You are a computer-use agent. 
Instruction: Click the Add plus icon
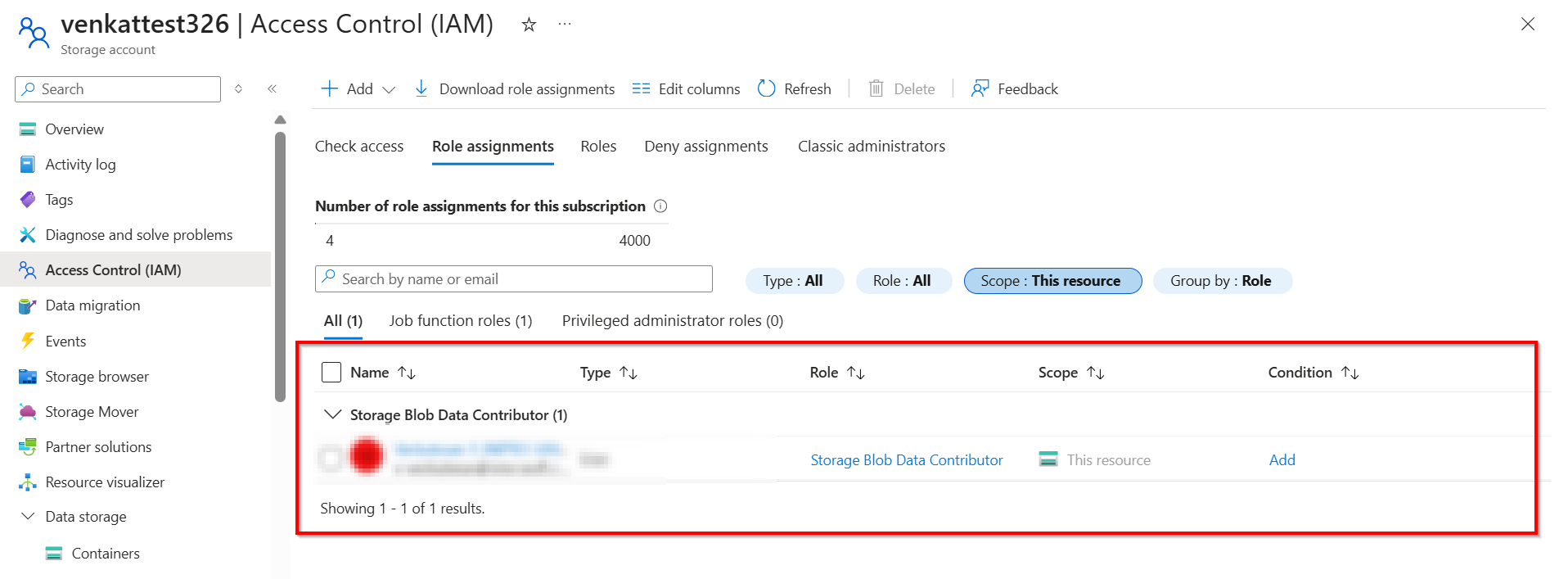[329, 88]
